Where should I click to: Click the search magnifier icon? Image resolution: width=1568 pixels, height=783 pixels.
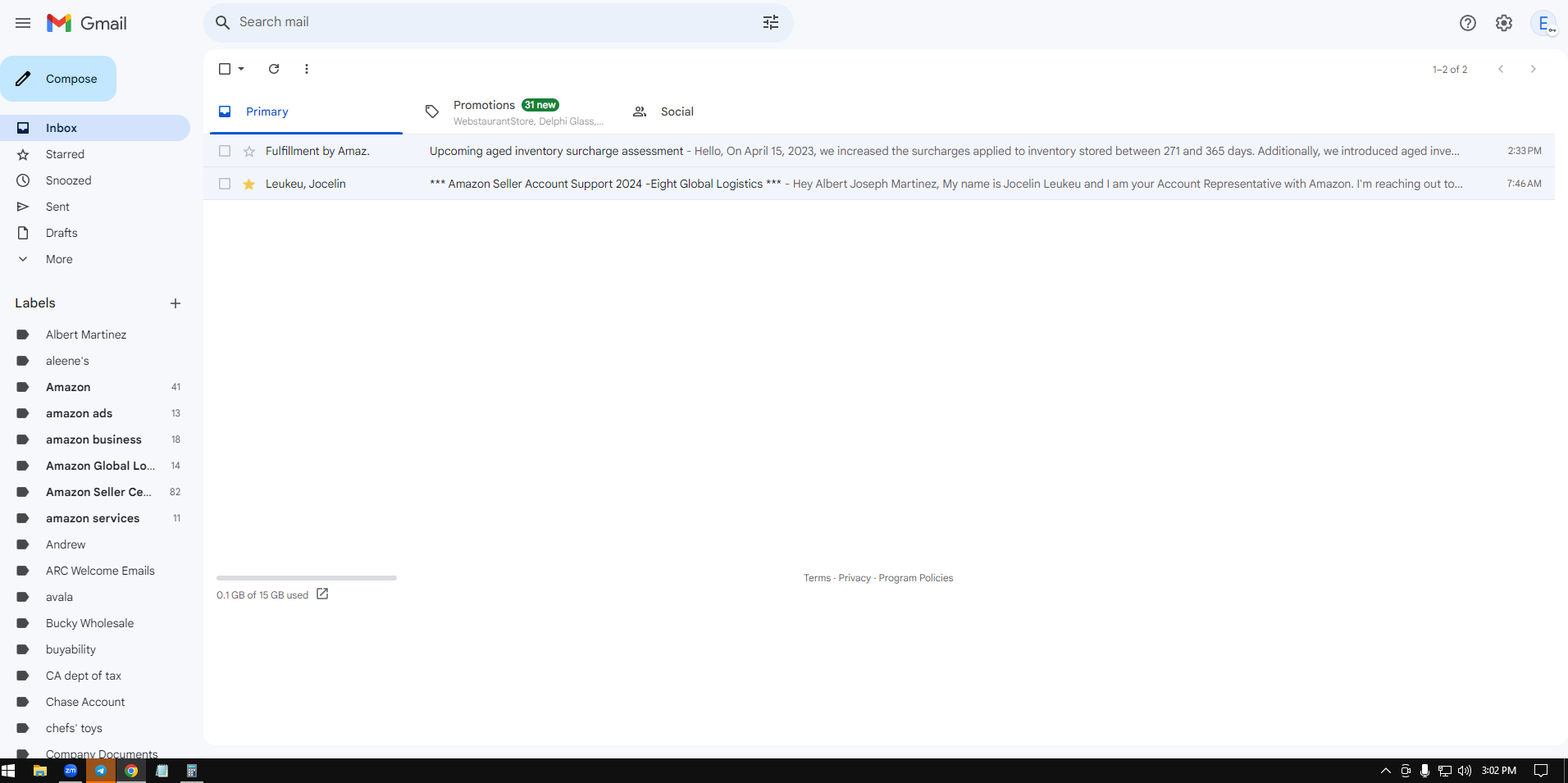222,22
